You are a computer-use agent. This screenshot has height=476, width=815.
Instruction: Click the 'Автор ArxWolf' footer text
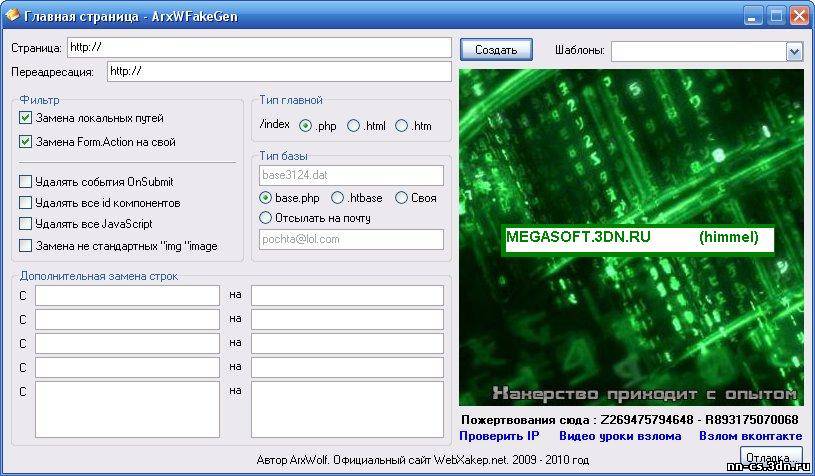(423, 460)
